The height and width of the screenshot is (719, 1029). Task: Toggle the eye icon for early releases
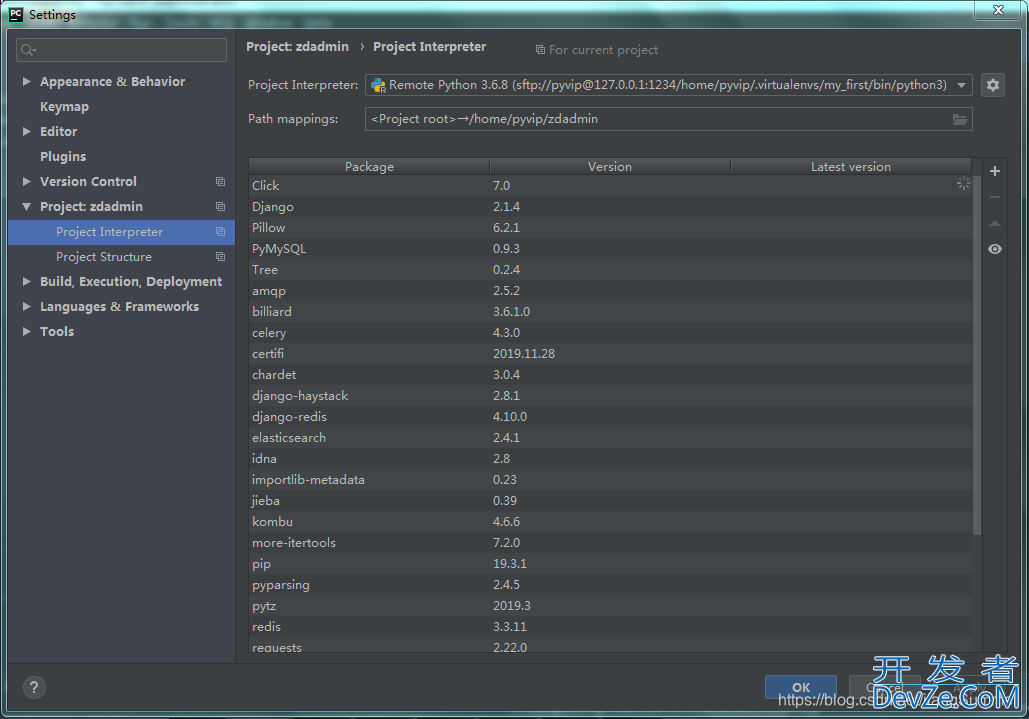point(995,249)
